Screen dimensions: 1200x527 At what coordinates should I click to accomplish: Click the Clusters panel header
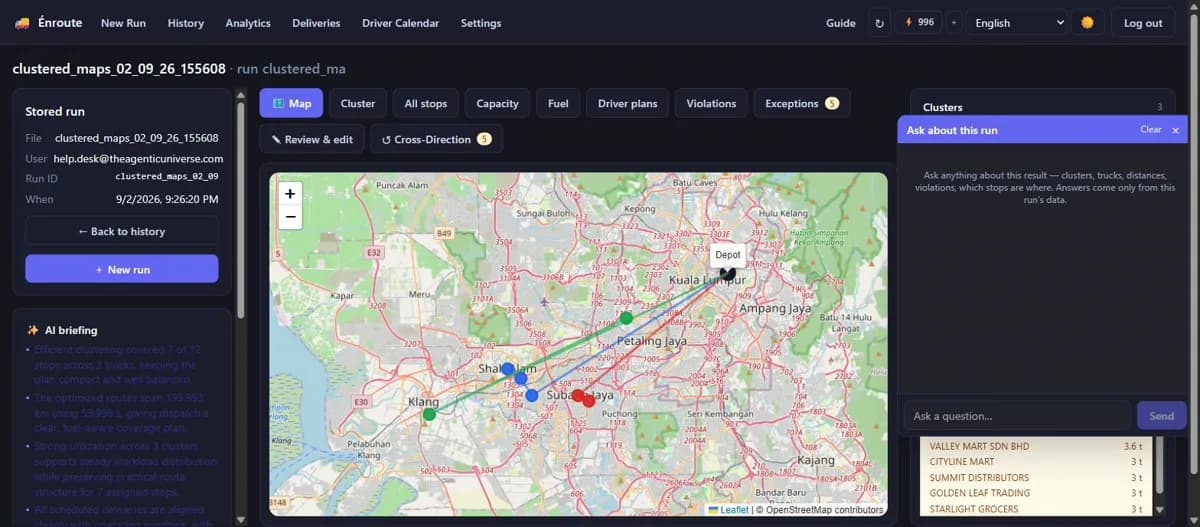point(1042,106)
